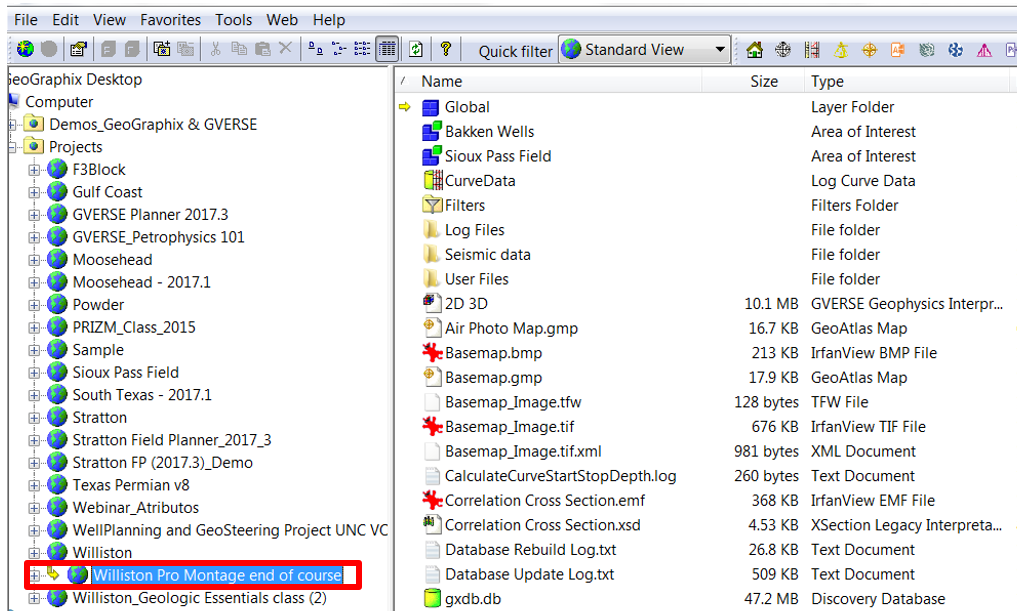This screenshot has width=1024, height=613.
Task: Select the GVERSE Planner 2017.3 project
Action: (150, 215)
